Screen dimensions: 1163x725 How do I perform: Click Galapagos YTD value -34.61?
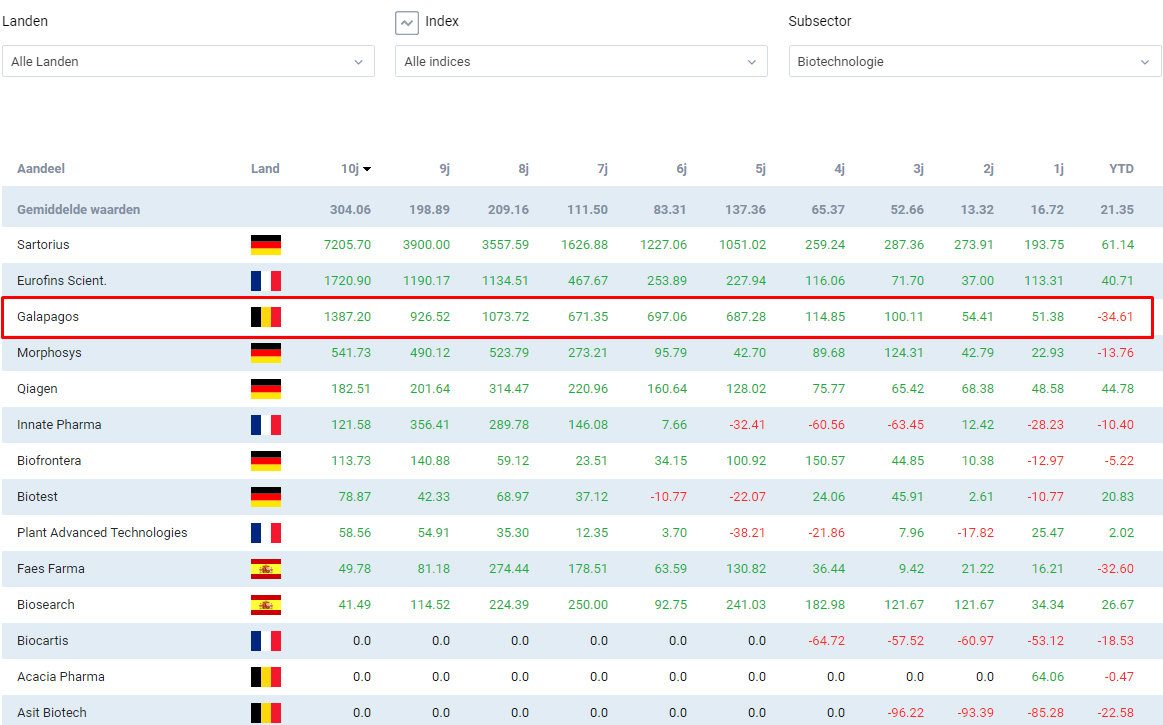pyautogui.click(x=1116, y=317)
